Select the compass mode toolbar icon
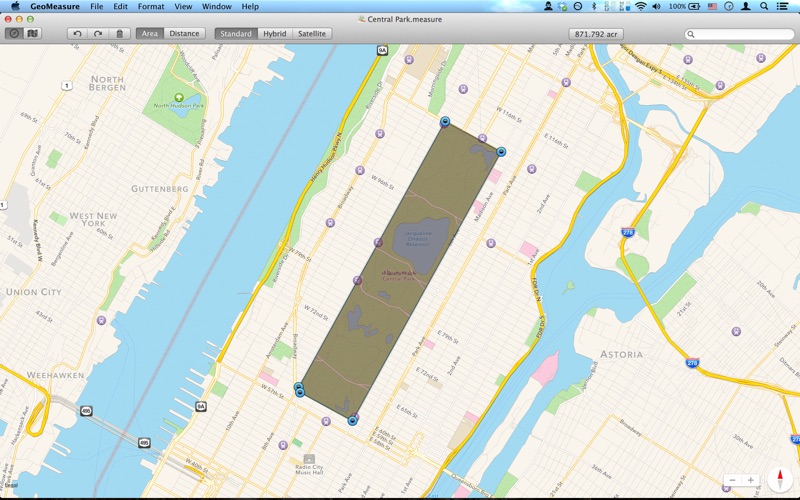 coord(14,34)
